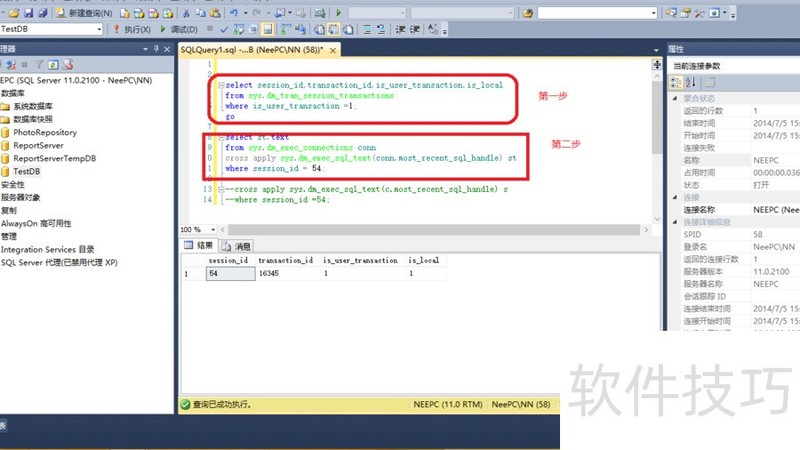Collapse the 聚合状态 section in Properties

click(674, 99)
